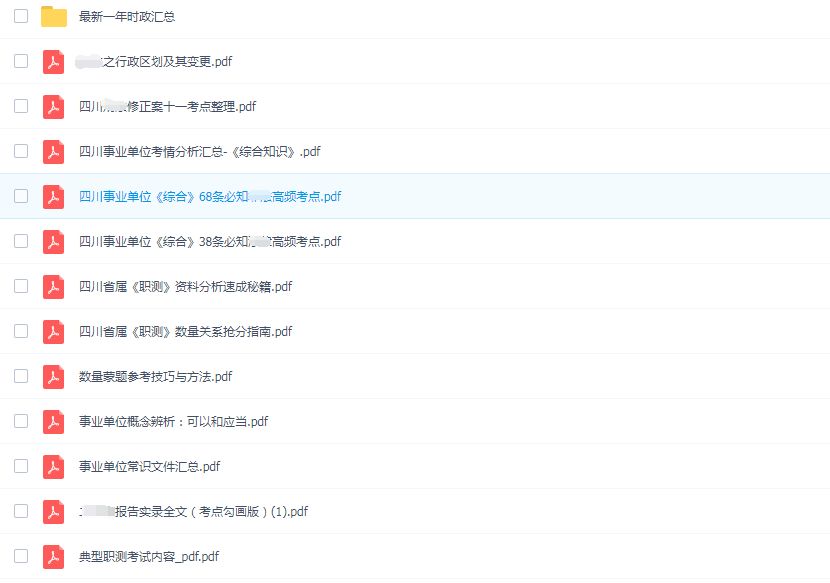Check box next to 可以和应当.pdf

(21, 421)
